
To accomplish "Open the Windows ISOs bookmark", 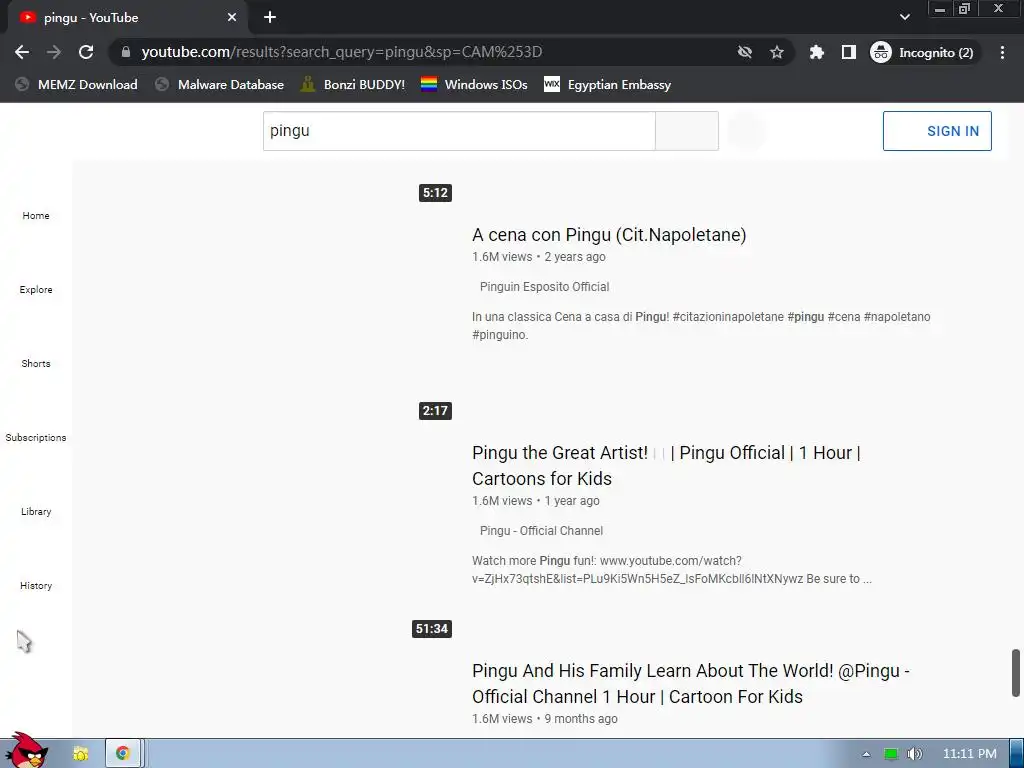I will tap(474, 84).
